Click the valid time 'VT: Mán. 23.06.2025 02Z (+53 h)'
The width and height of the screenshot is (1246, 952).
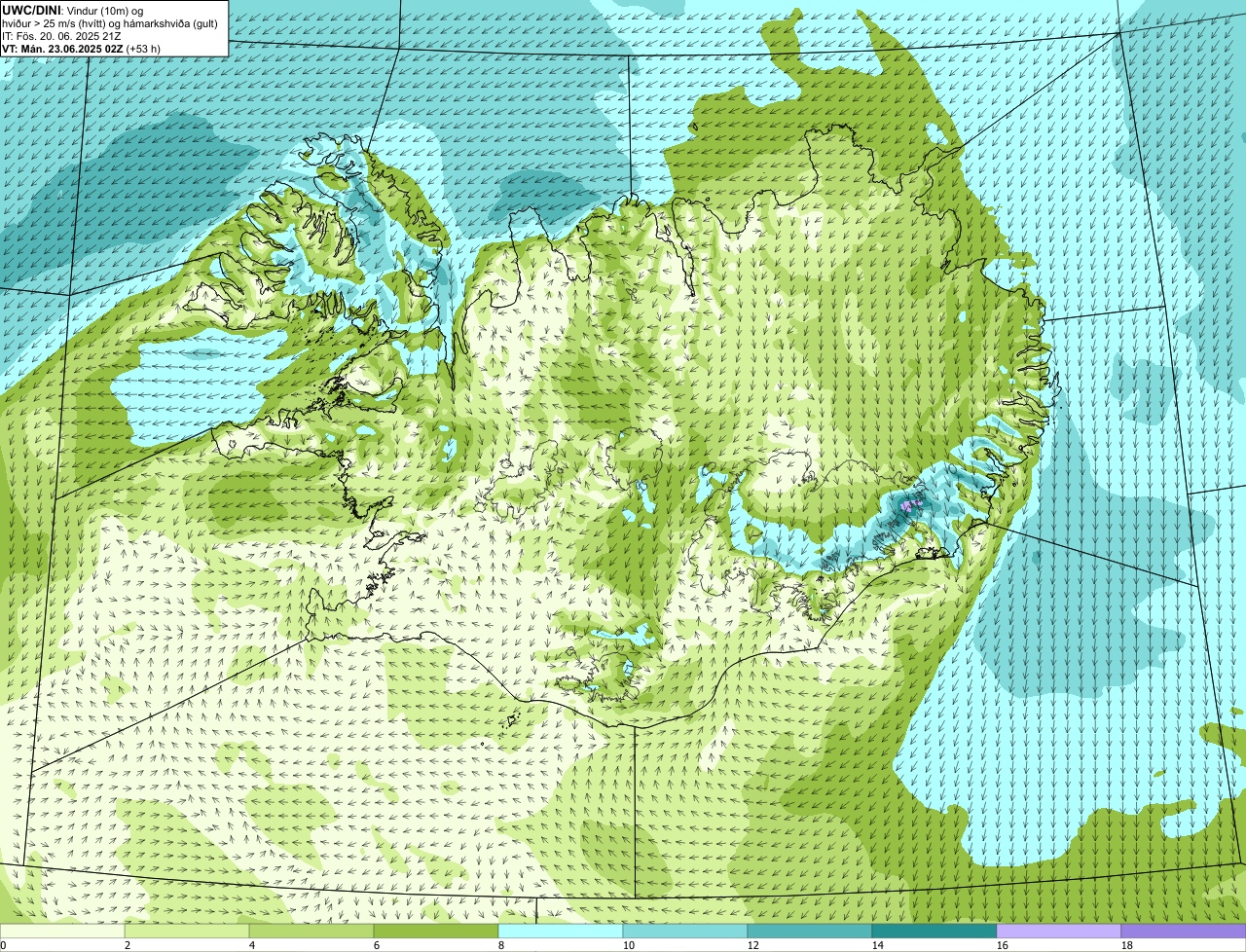pos(81,48)
